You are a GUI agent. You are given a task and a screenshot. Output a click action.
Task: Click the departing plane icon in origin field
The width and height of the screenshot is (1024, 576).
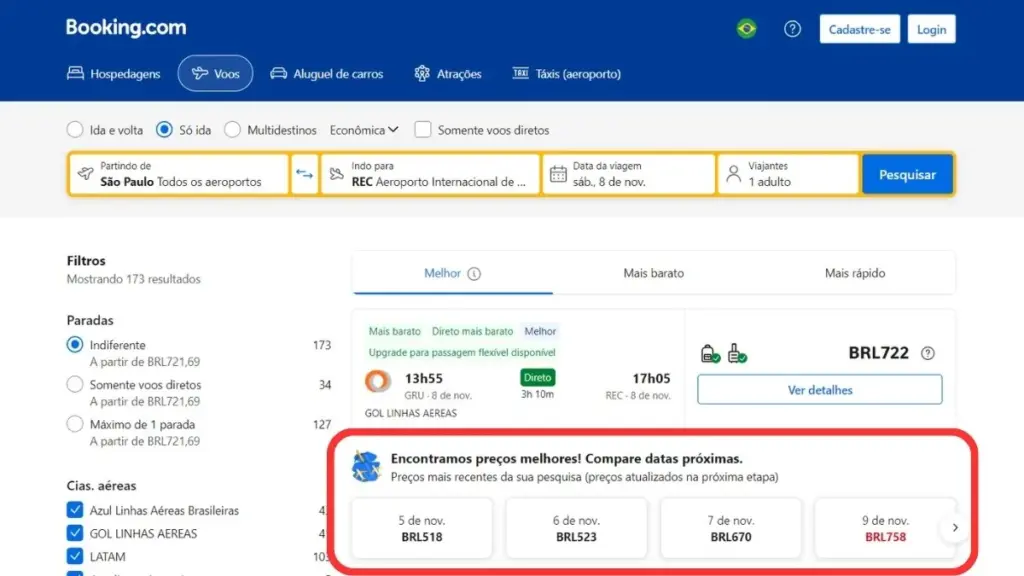pos(86,173)
